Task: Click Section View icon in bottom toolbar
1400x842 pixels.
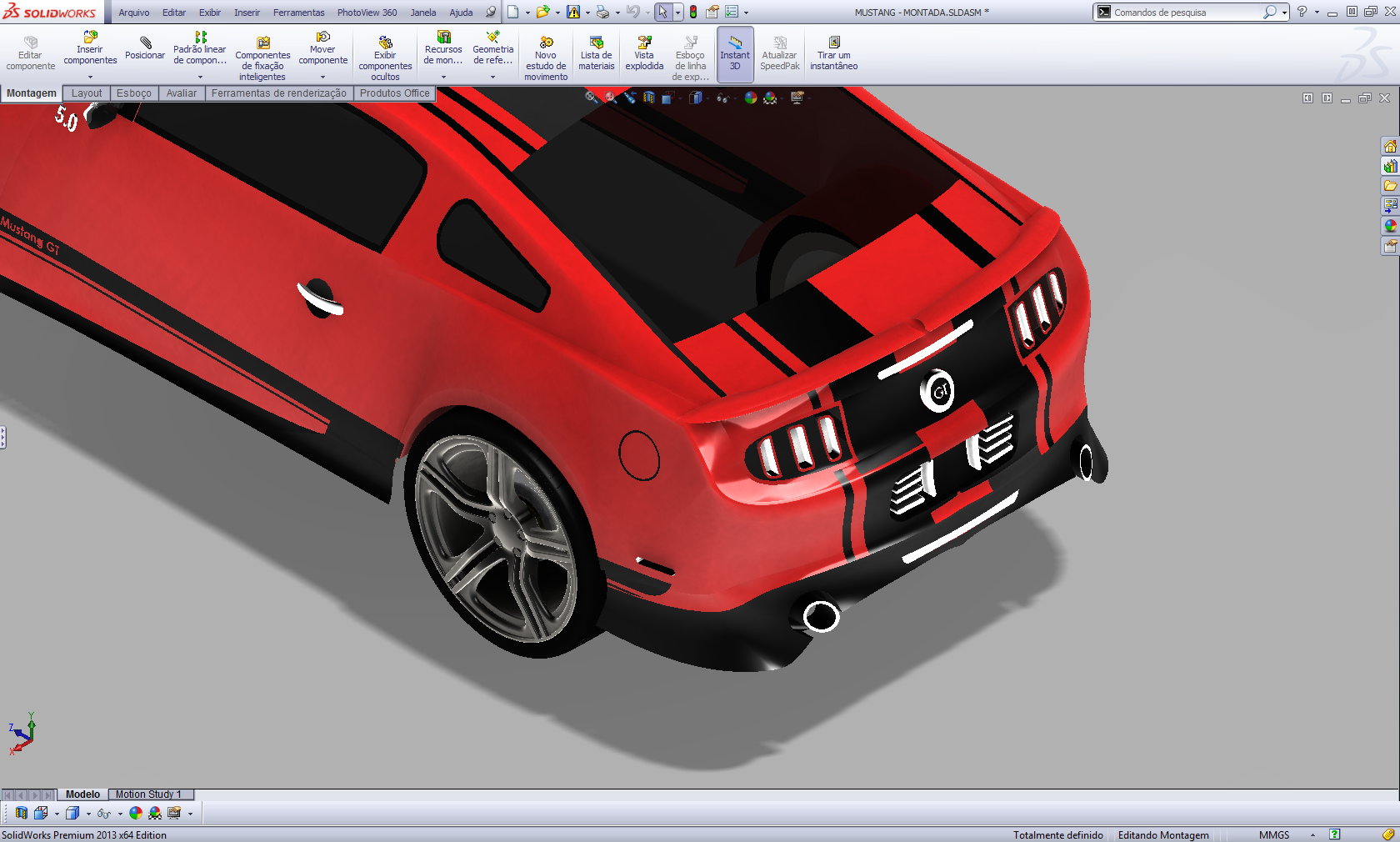Action: [21, 813]
